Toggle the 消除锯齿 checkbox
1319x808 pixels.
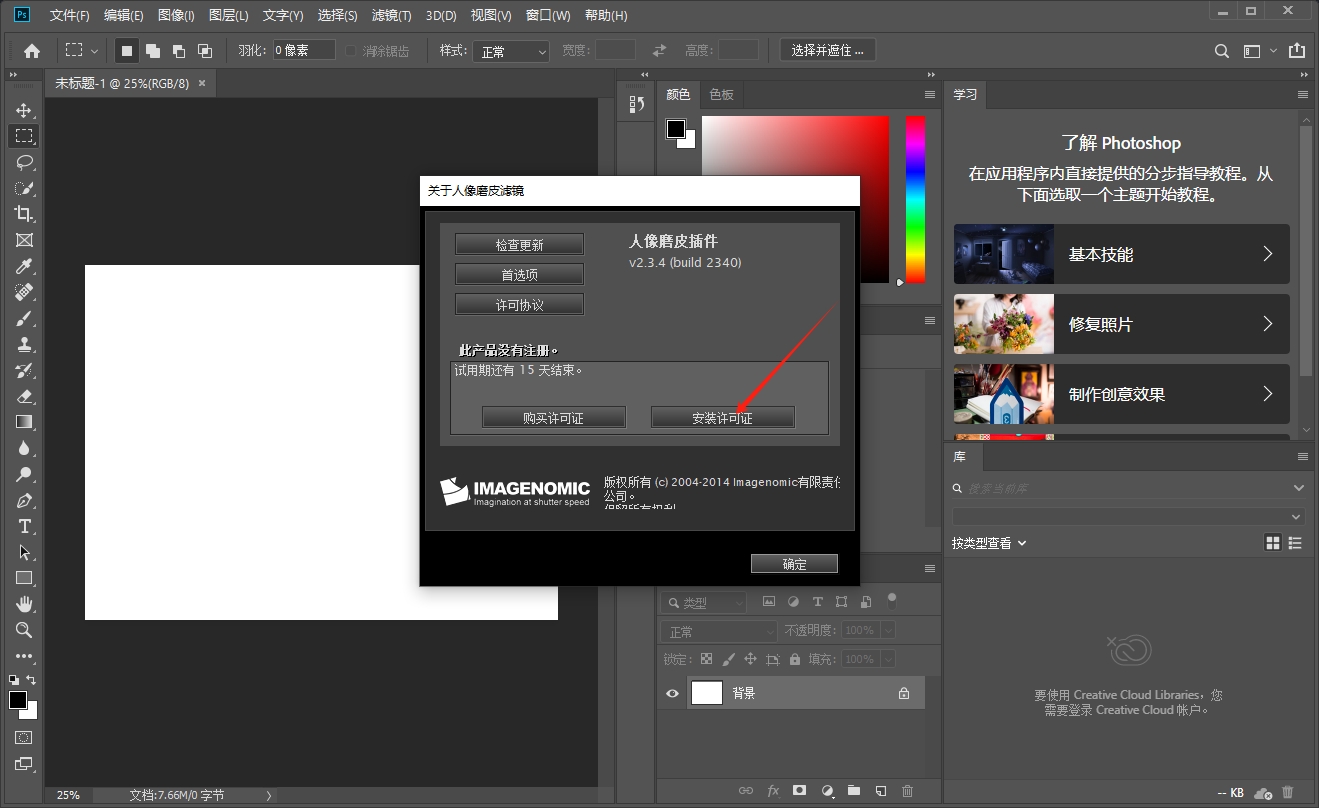351,51
